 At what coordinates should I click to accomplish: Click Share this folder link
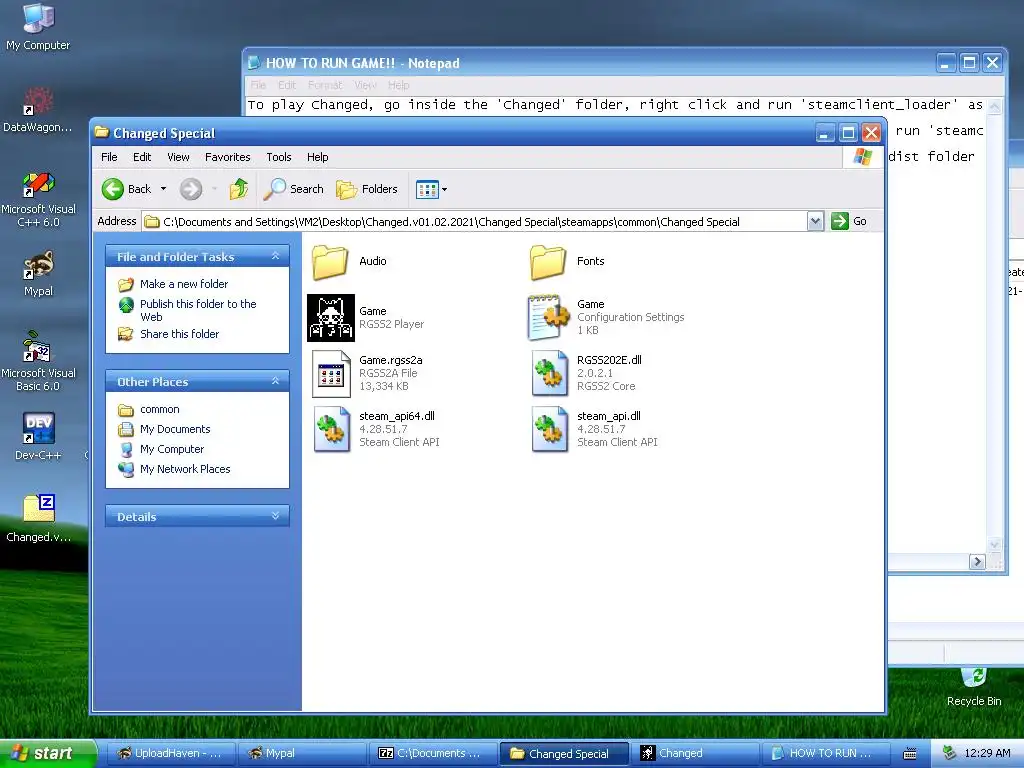coord(179,334)
